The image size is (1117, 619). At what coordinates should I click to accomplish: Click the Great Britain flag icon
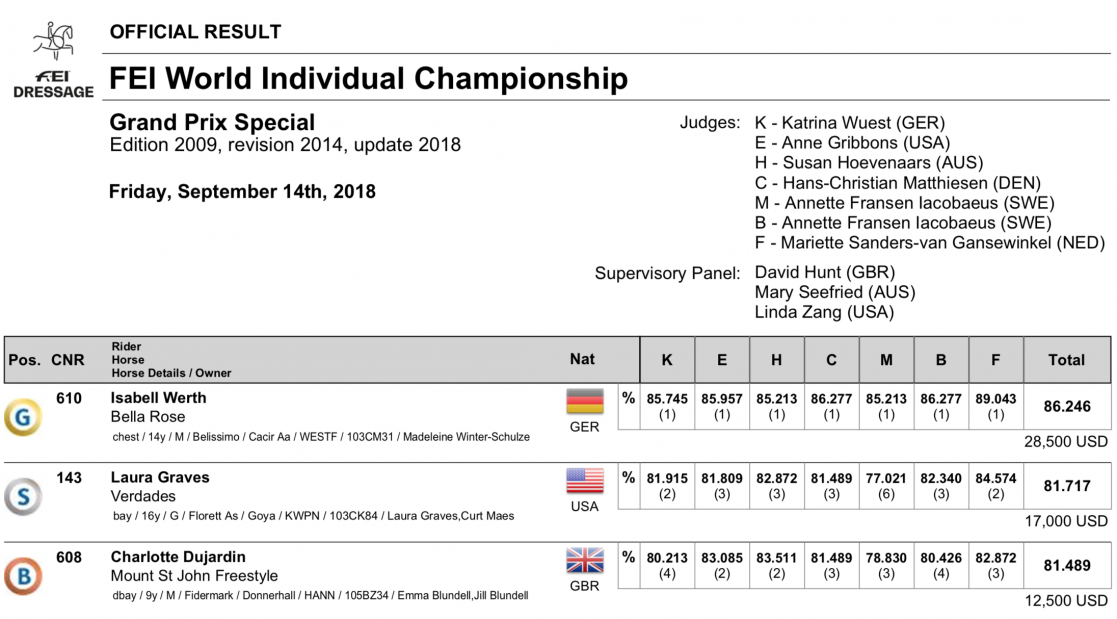click(x=585, y=560)
